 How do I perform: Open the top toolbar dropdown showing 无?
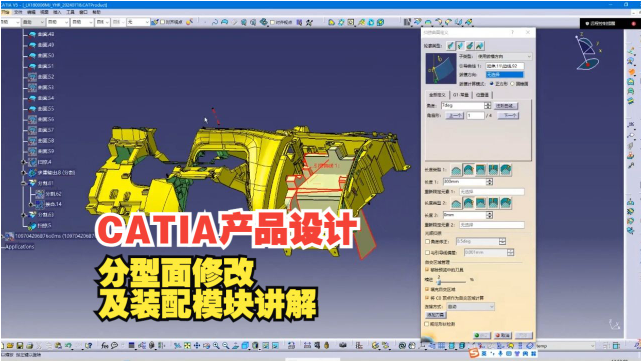(x=138, y=22)
